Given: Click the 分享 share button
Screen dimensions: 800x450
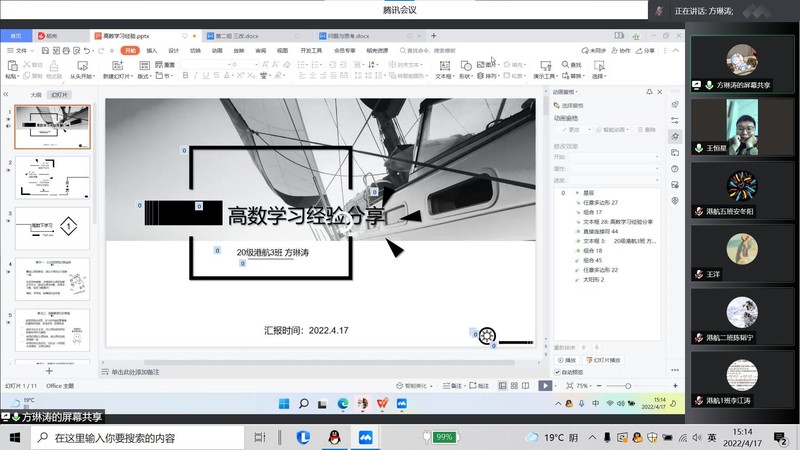Looking at the screenshot, I should point(651,49).
